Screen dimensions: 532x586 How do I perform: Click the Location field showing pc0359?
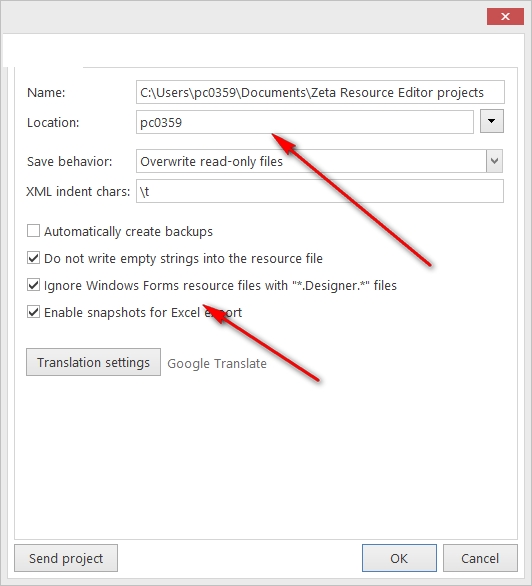[305, 122]
